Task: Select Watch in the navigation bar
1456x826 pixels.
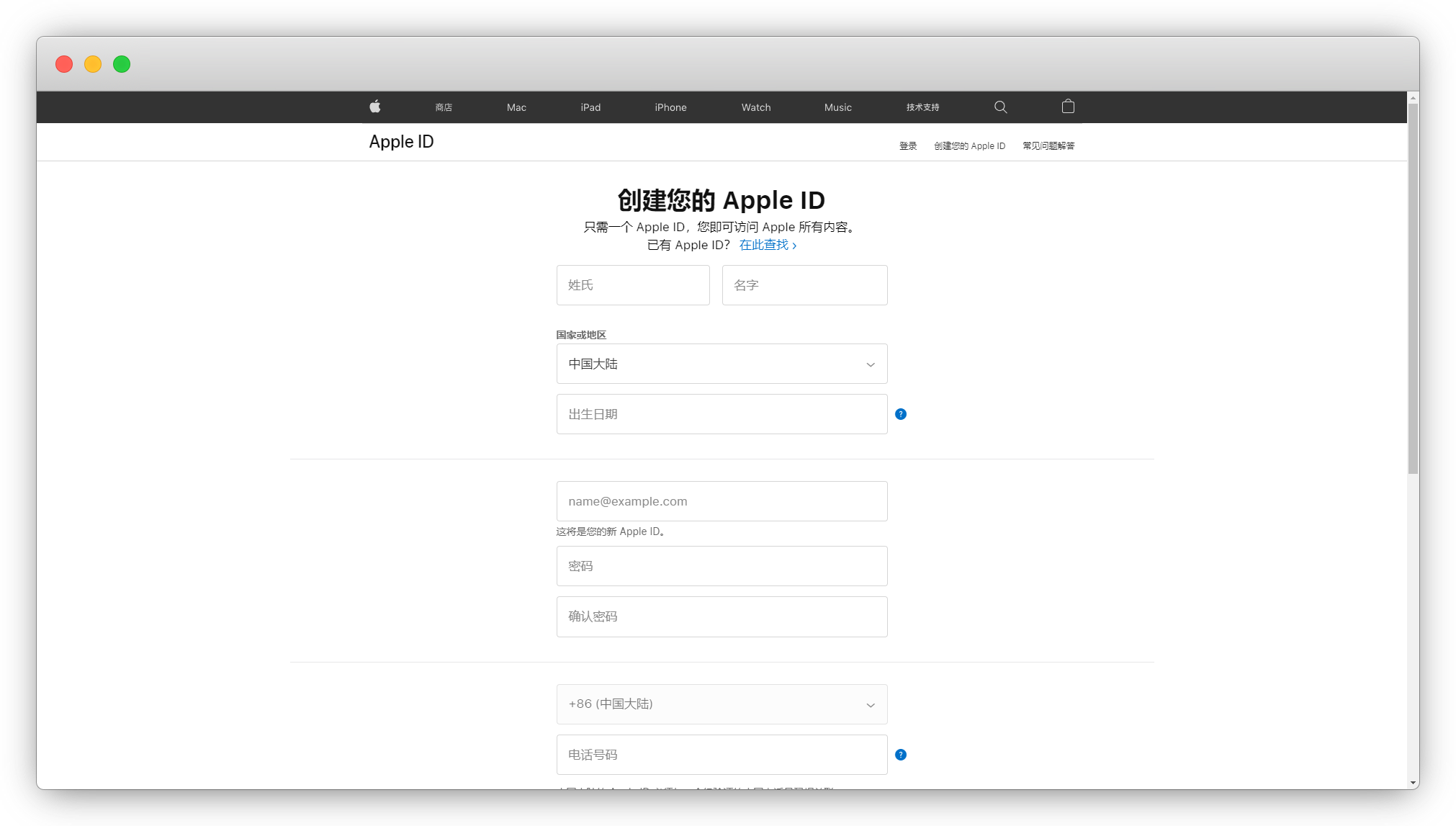Action: click(756, 107)
